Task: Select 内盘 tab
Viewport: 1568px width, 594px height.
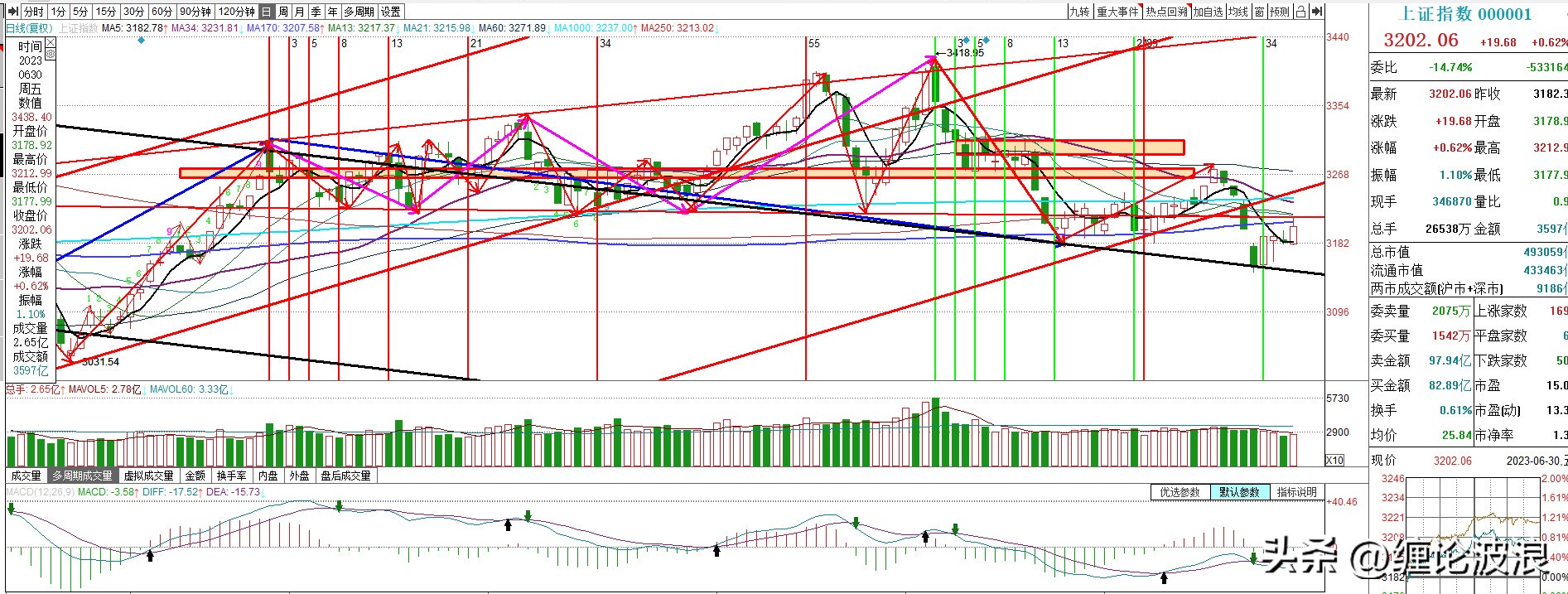Action: pyautogui.click(x=268, y=476)
